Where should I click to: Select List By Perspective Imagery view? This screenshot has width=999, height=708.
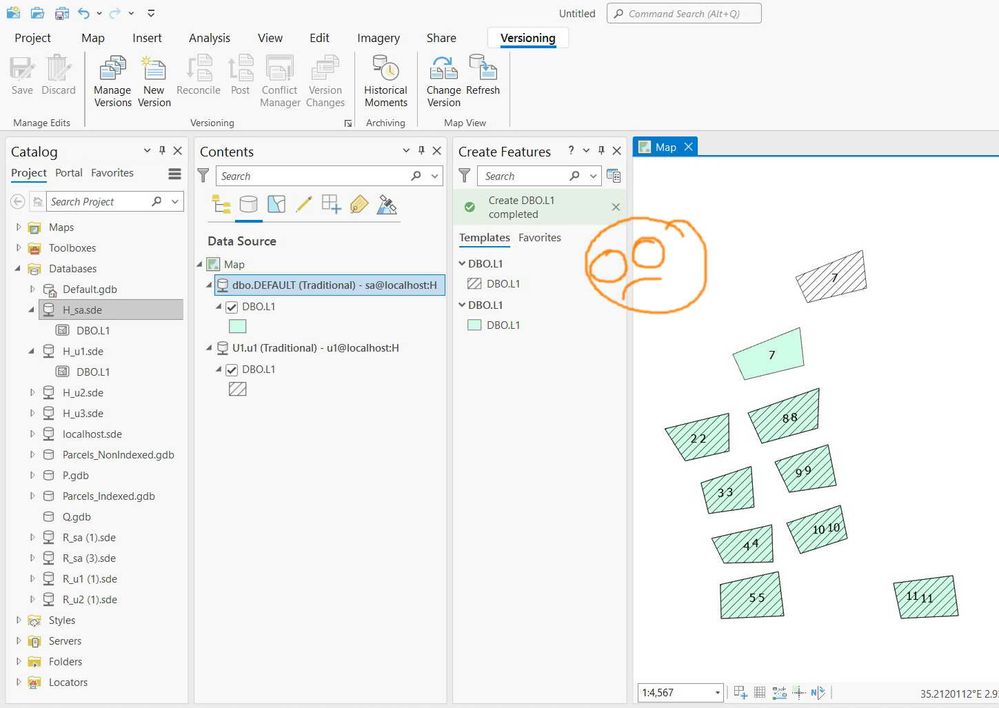tap(387, 205)
